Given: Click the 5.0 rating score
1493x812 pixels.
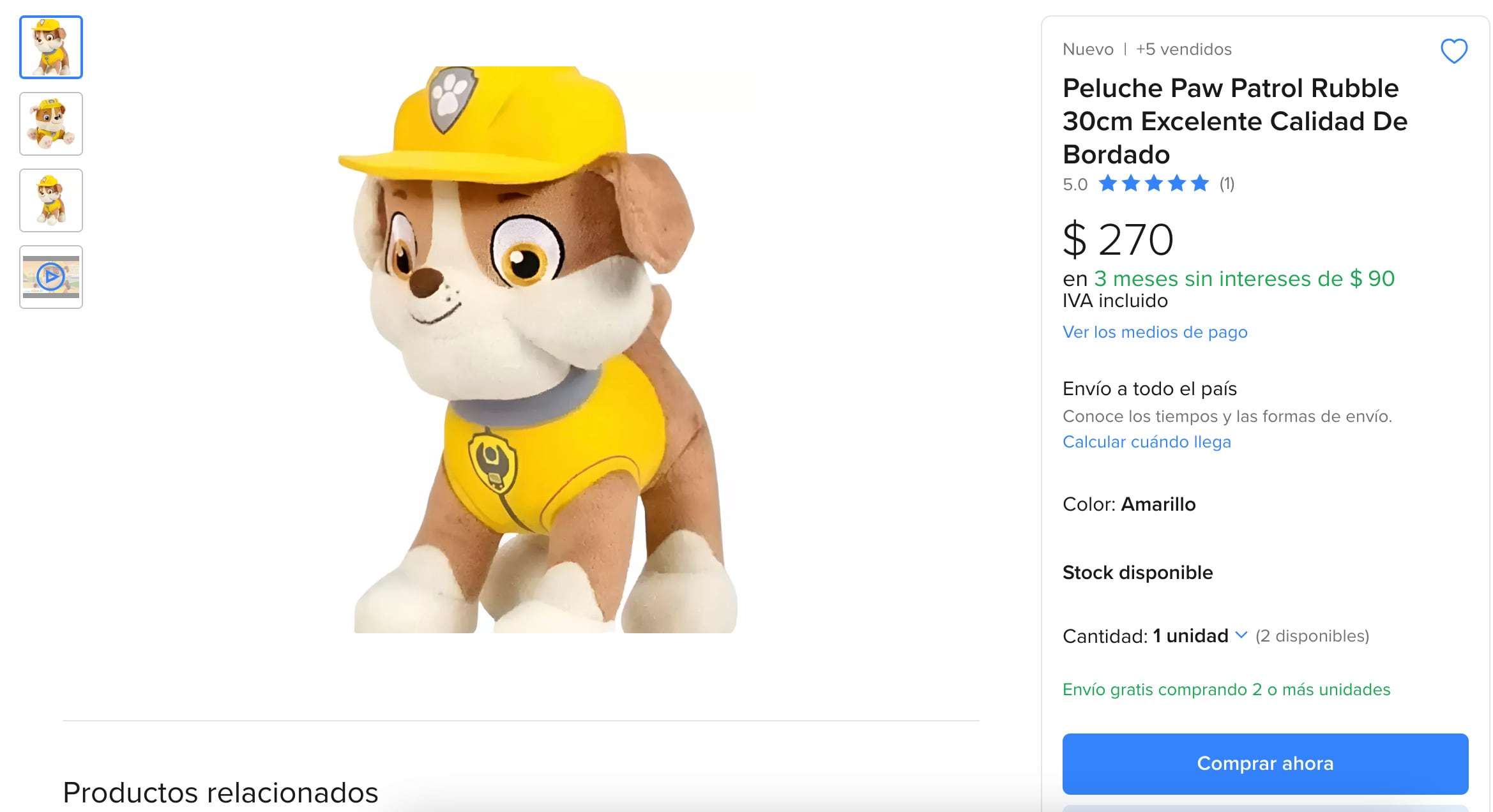Looking at the screenshot, I should [1075, 184].
